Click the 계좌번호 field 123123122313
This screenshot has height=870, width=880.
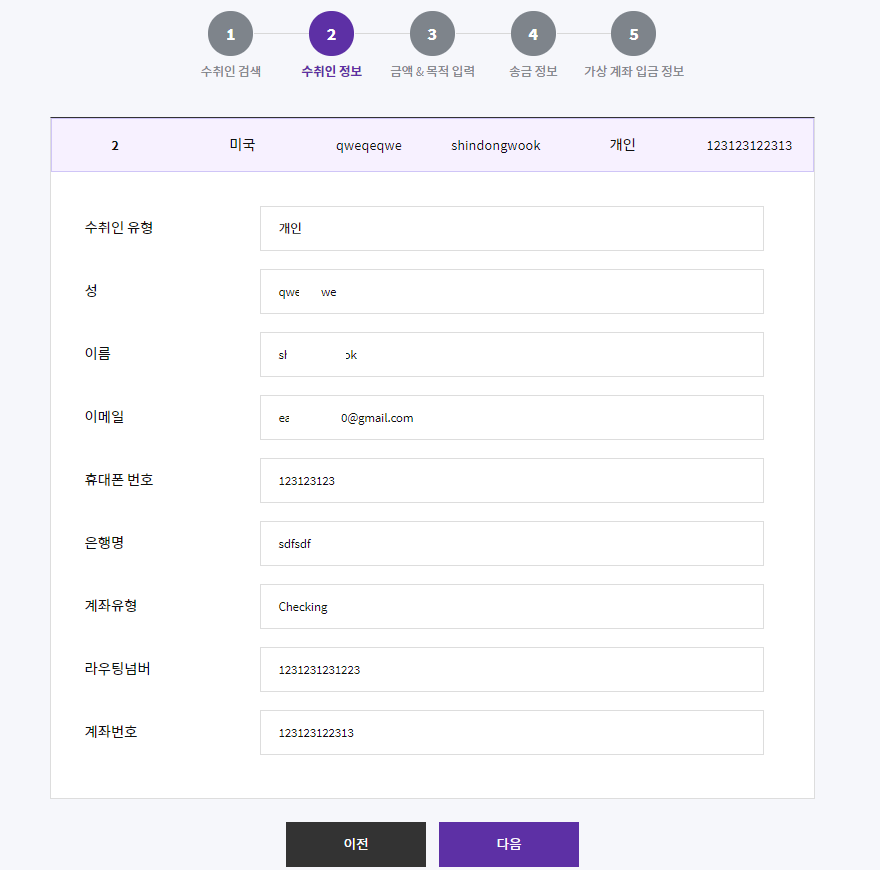pos(512,732)
